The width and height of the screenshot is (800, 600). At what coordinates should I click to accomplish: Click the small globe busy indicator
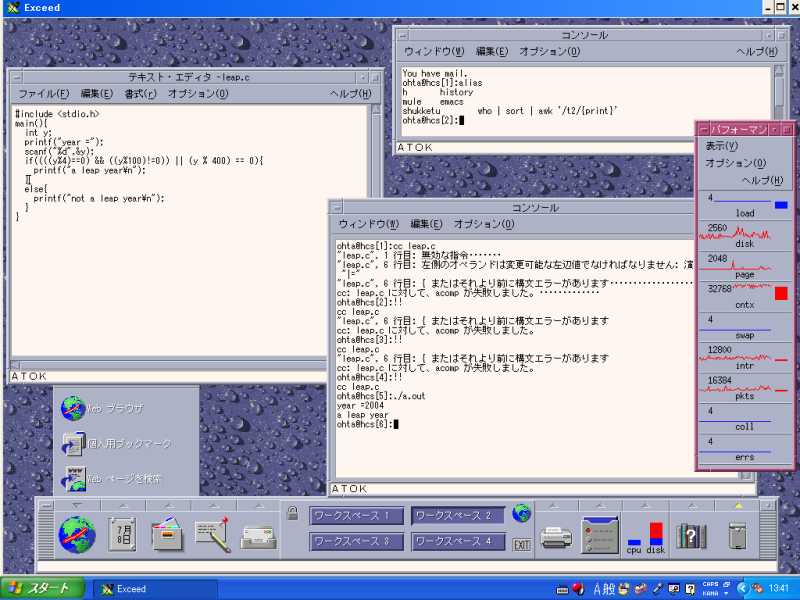pyautogui.click(x=521, y=512)
